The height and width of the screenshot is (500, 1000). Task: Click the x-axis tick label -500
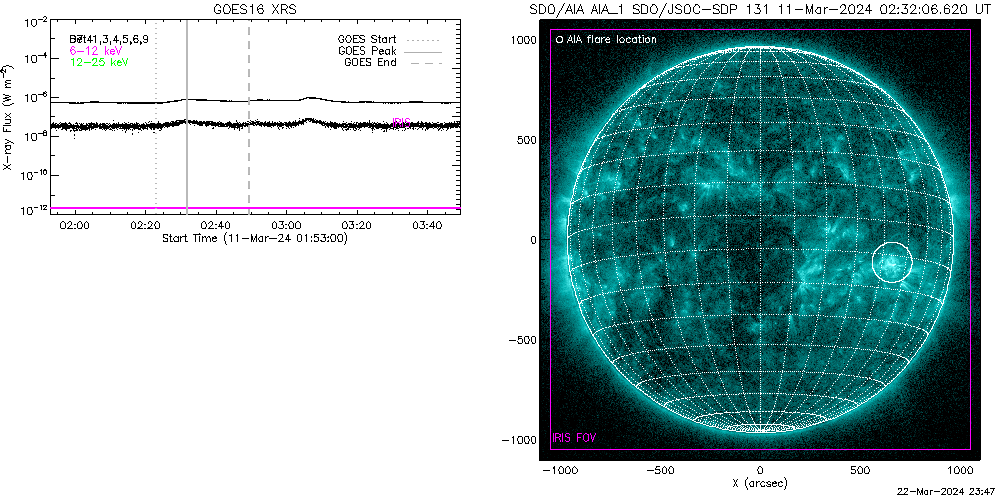(x=659, y=471)
